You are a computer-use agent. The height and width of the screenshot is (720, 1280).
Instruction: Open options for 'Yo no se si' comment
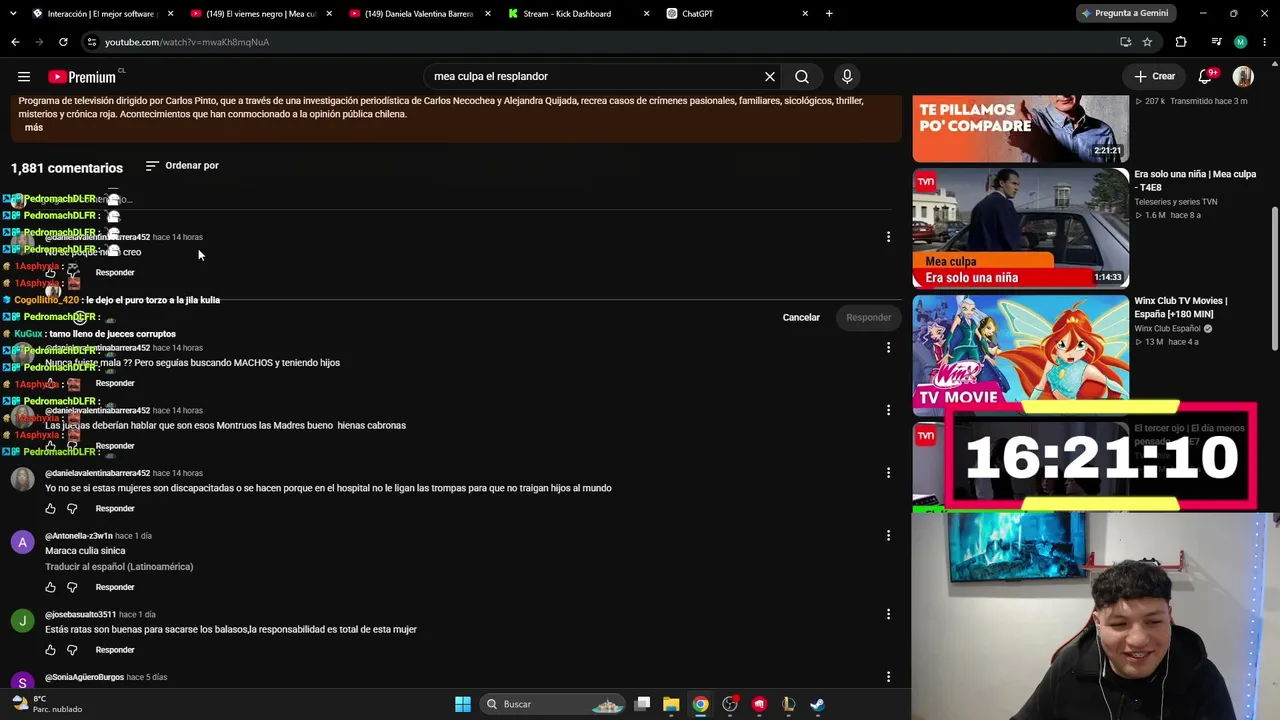888,473
